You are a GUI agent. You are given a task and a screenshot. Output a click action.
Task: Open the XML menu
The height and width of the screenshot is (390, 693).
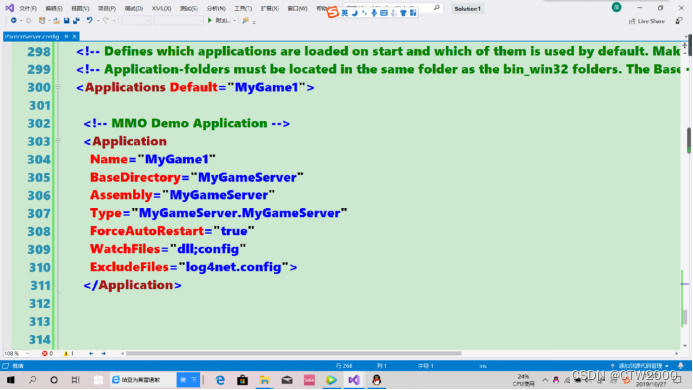[161, 8]
